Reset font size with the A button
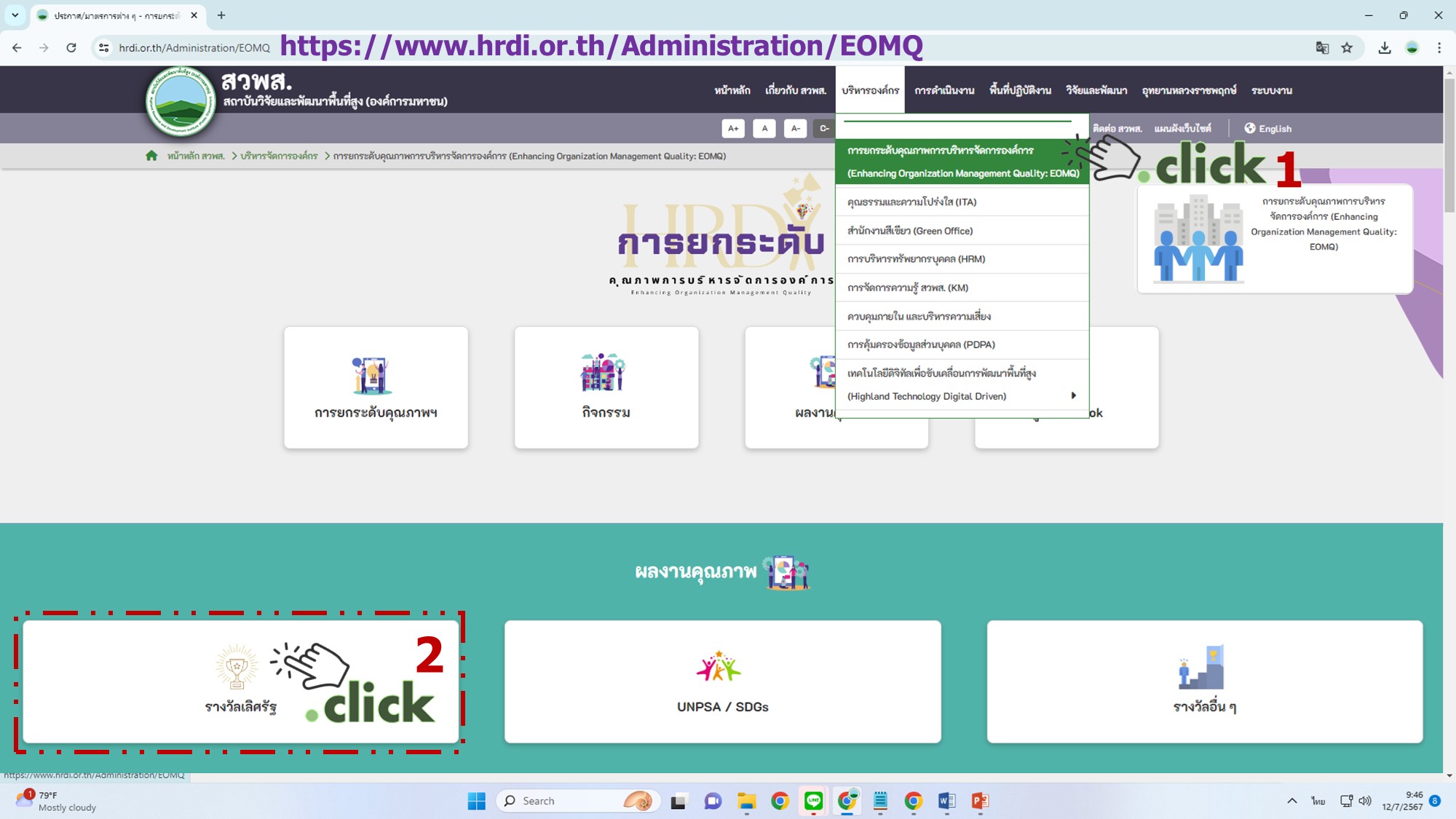 (764, 128)
